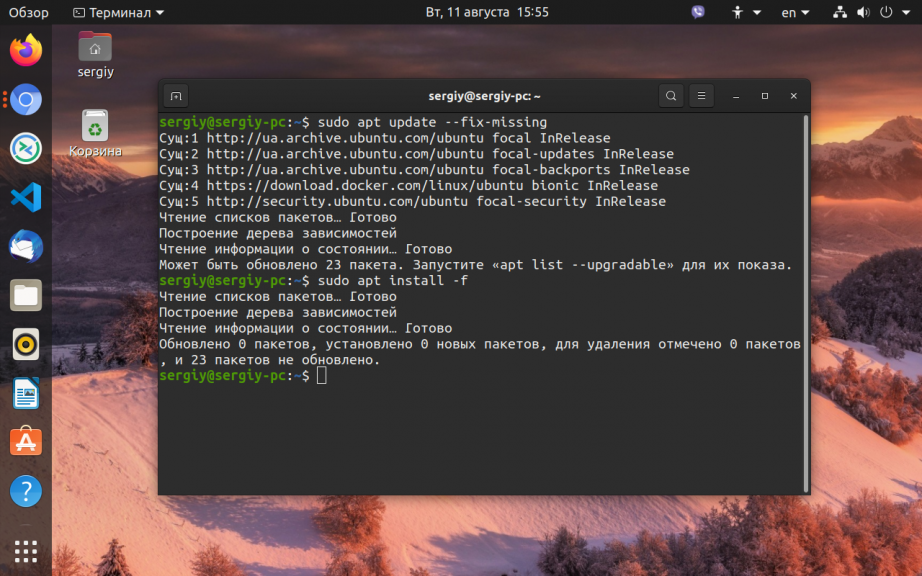Open a new tab in the terminal

176,96
